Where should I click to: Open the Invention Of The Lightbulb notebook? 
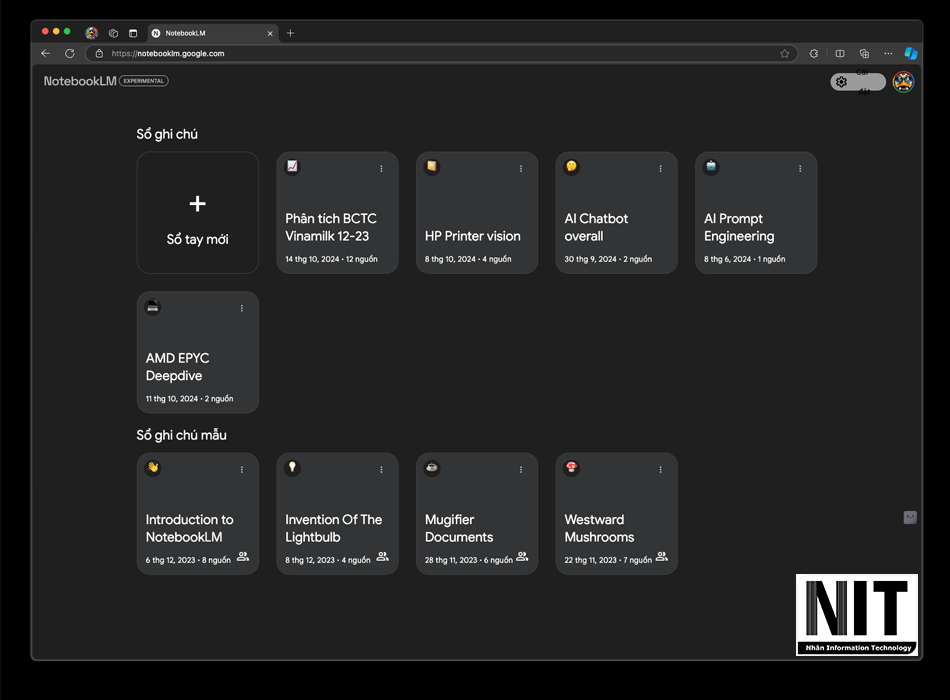click(x=337, y=513)
